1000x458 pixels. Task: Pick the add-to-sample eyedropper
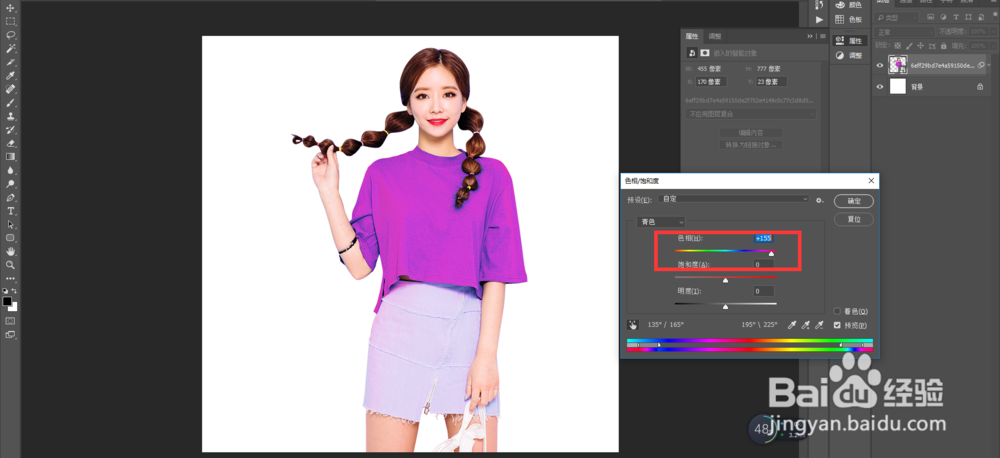806,325
